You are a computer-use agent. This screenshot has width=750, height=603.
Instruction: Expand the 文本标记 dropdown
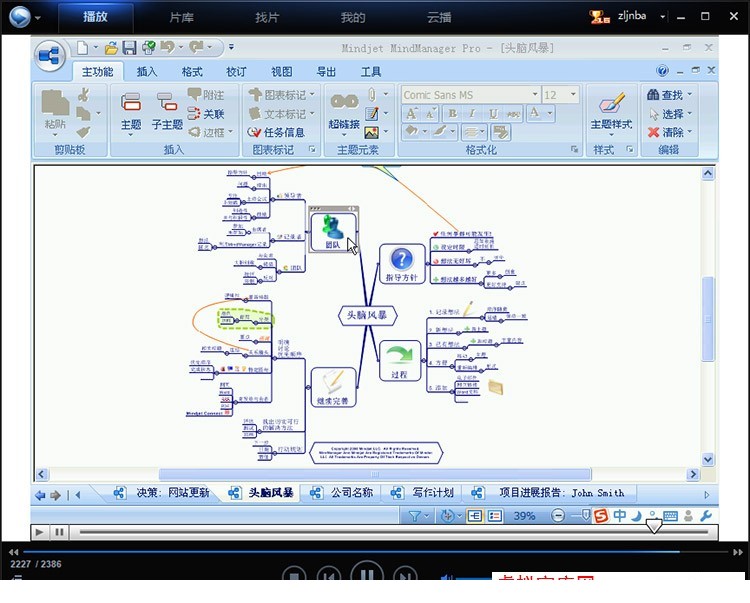click(312, 113)
